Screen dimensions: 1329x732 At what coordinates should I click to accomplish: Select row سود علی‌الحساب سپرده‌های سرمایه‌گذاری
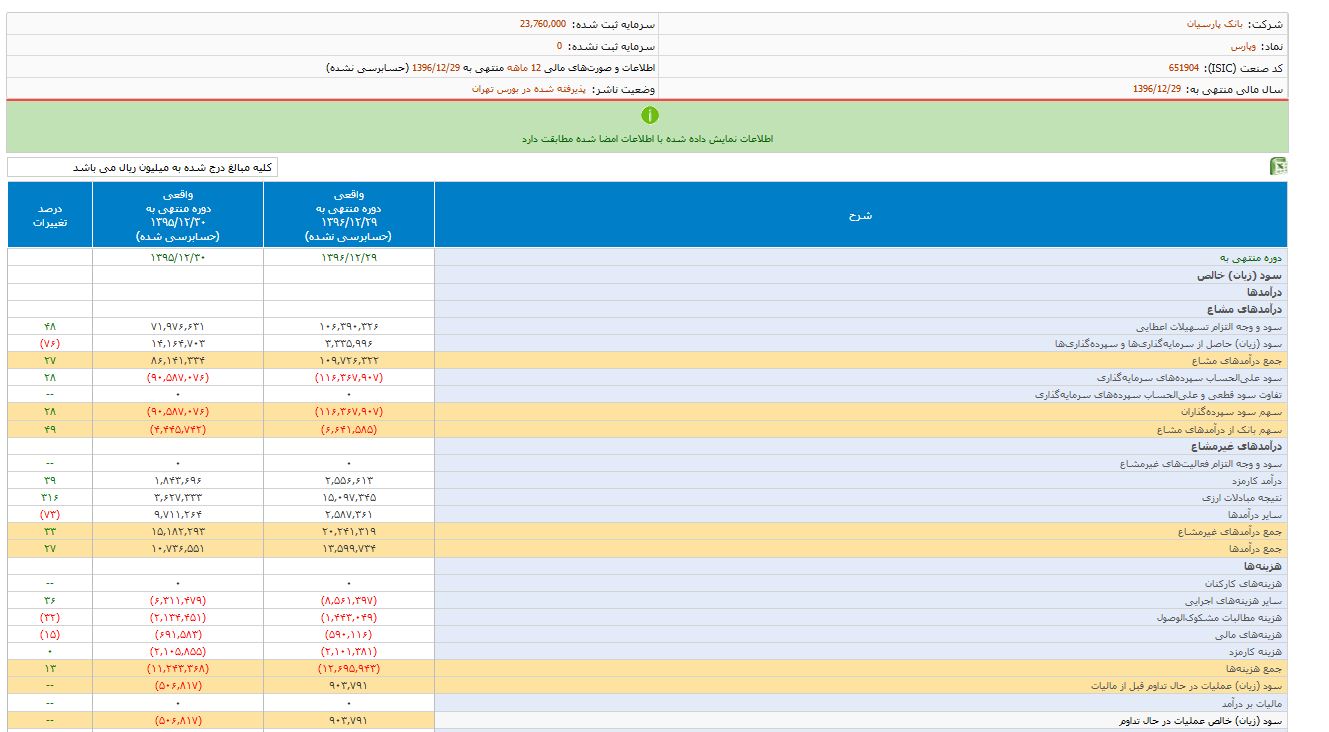point(647,378)
